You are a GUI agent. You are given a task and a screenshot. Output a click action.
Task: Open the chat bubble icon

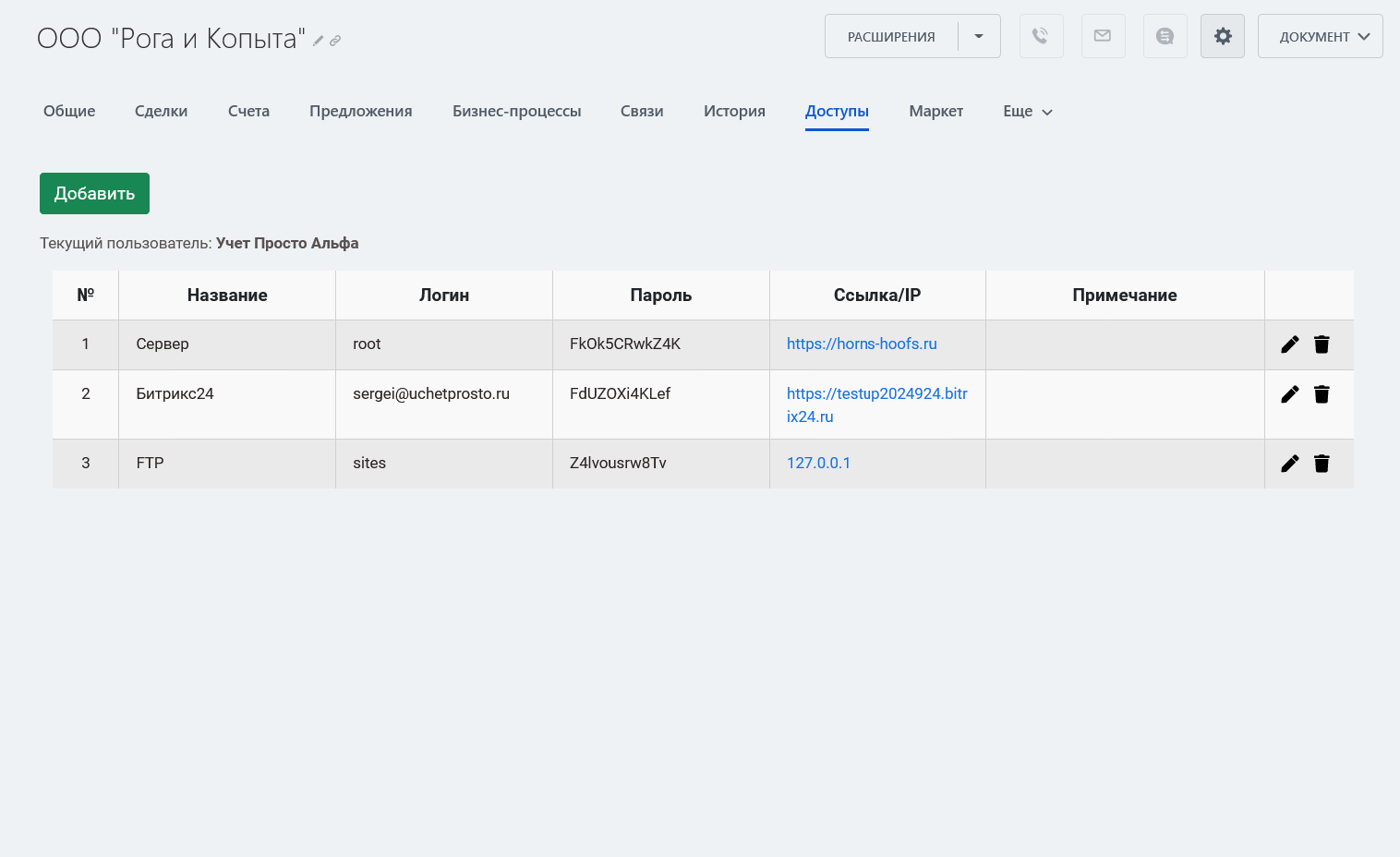pos(1165,36)
